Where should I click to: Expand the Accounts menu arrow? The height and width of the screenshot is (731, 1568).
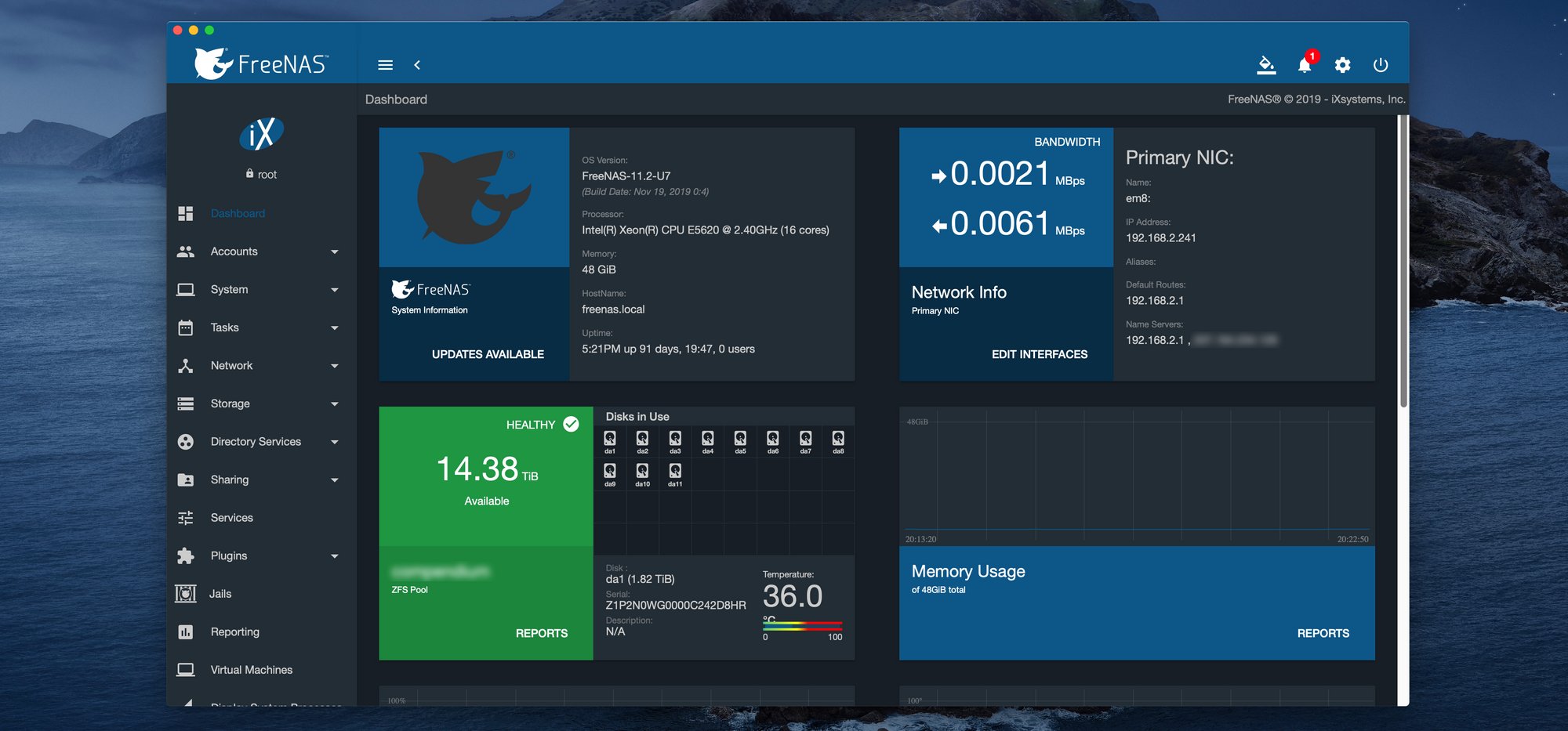[335, 252]
